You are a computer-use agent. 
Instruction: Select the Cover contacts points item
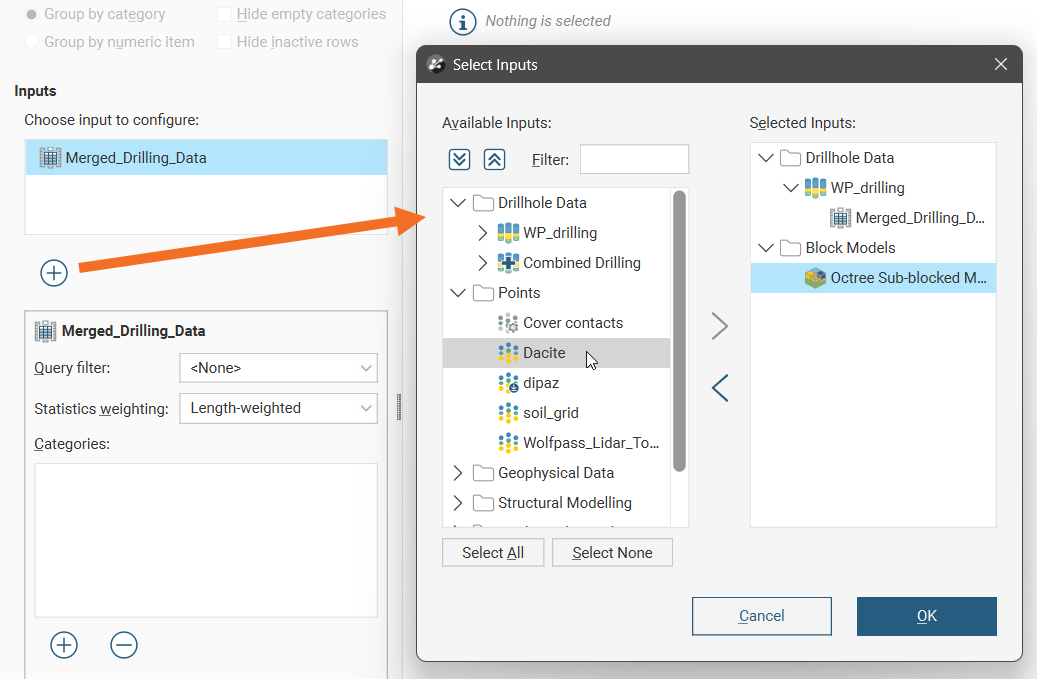pyautogui.click(x=572, y=323)
